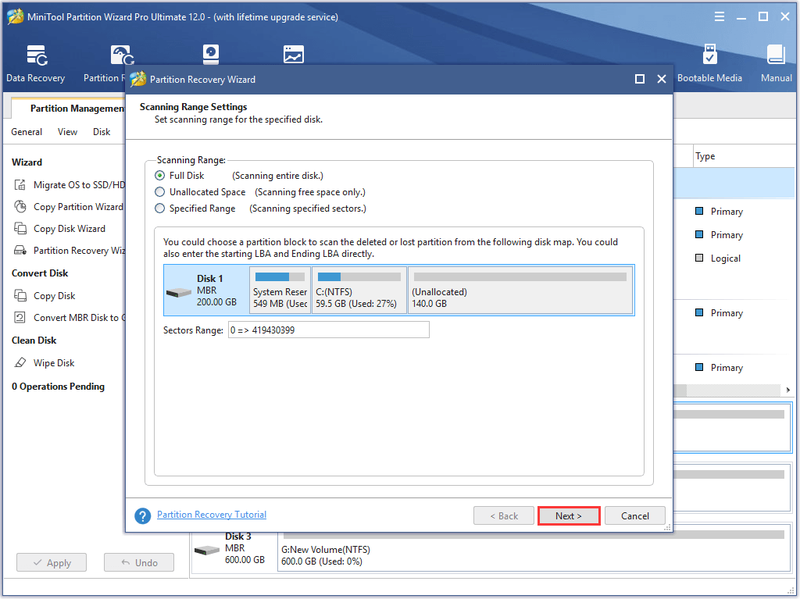Open the General menu

pos(27,132)
